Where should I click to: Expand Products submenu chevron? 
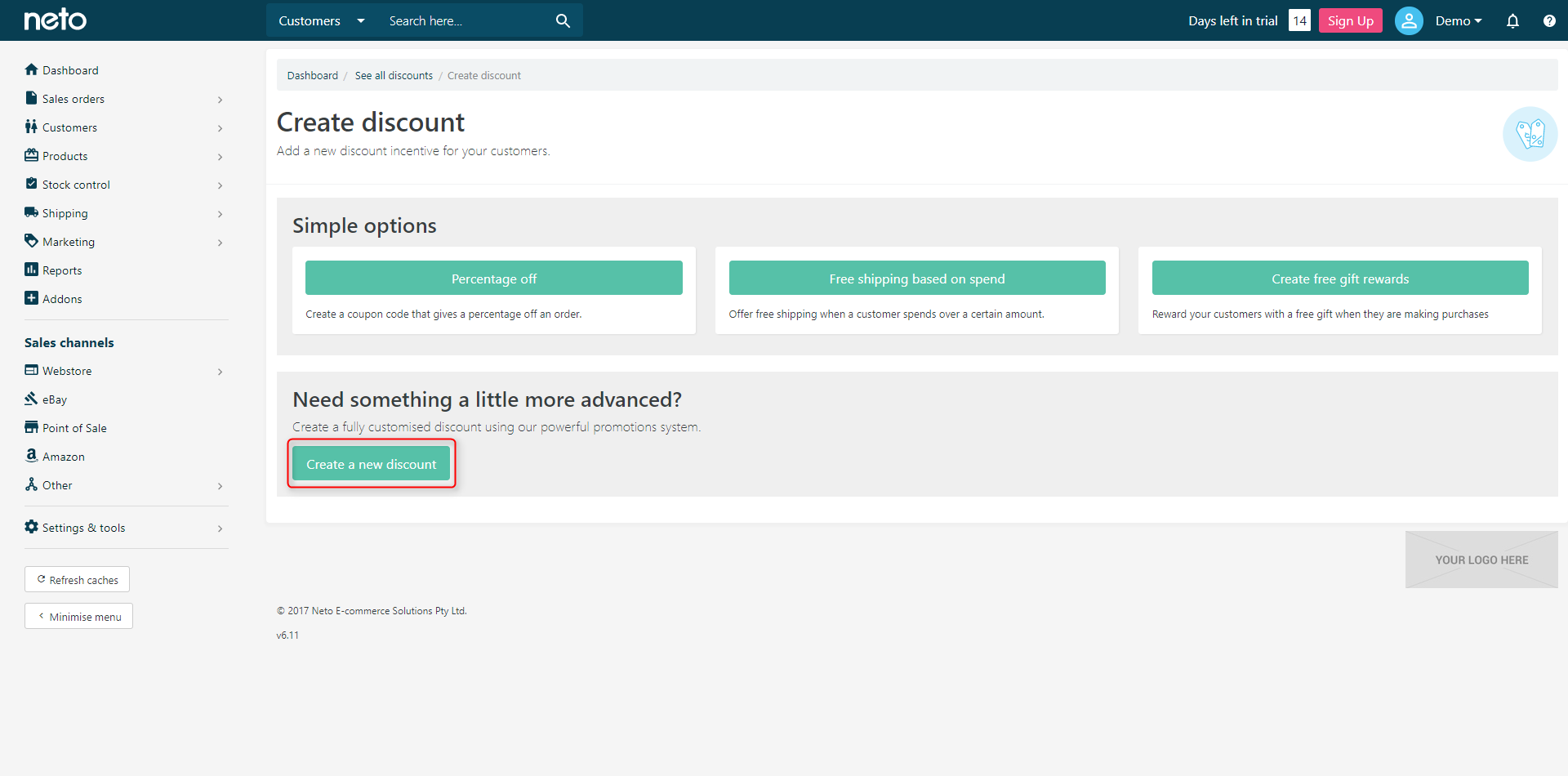[220, 157]
